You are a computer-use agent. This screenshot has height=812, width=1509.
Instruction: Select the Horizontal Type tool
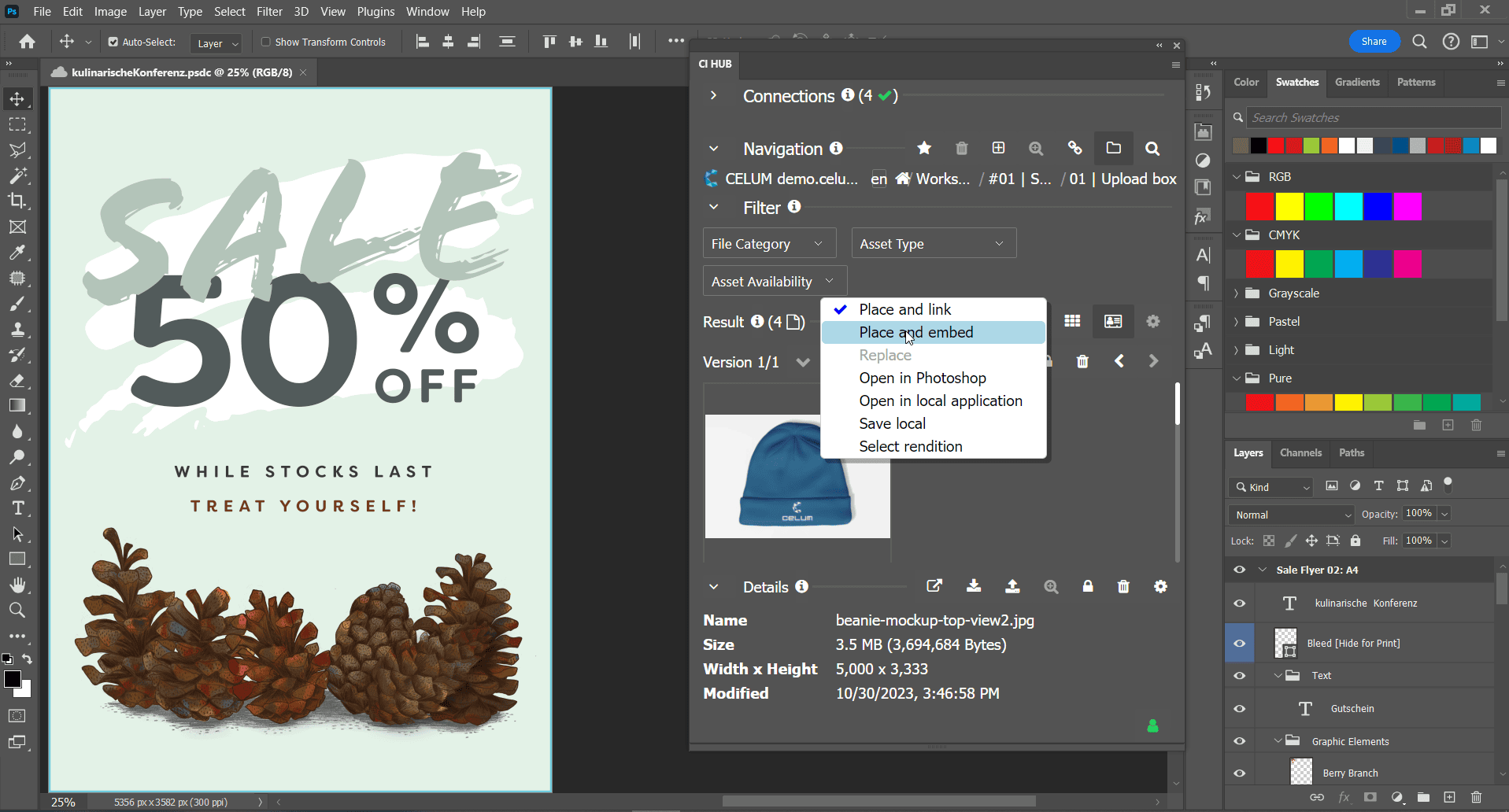point(17,508)
